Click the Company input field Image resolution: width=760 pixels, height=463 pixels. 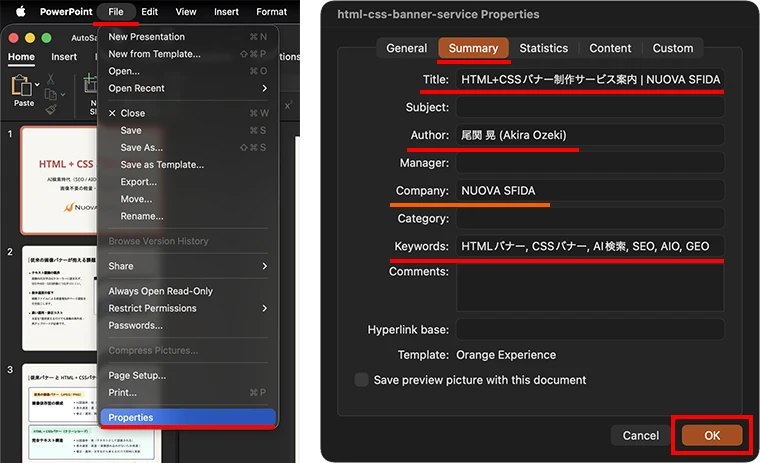click(590, 191)
